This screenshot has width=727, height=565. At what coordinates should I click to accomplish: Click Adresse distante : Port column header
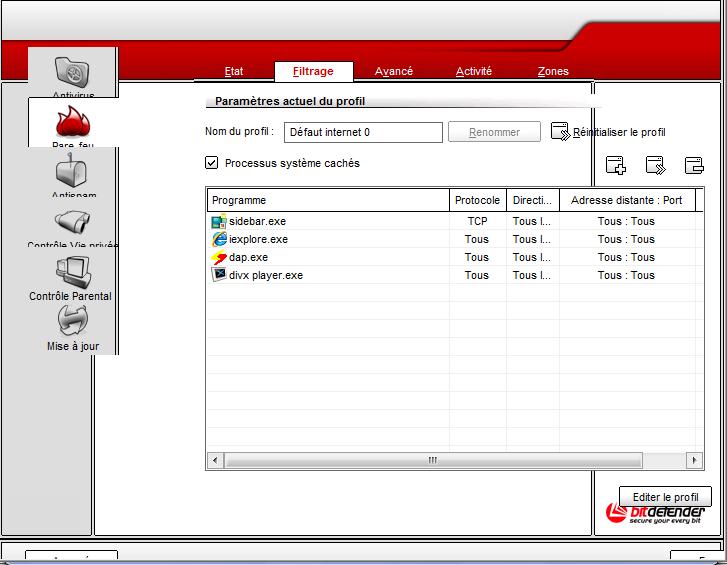627,200
